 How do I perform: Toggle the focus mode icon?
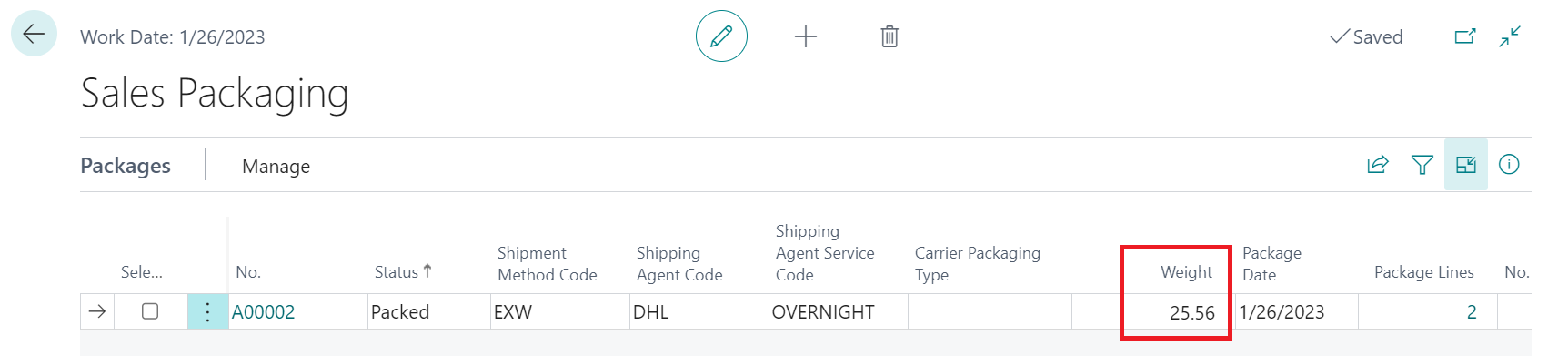tap(1466, 165)
